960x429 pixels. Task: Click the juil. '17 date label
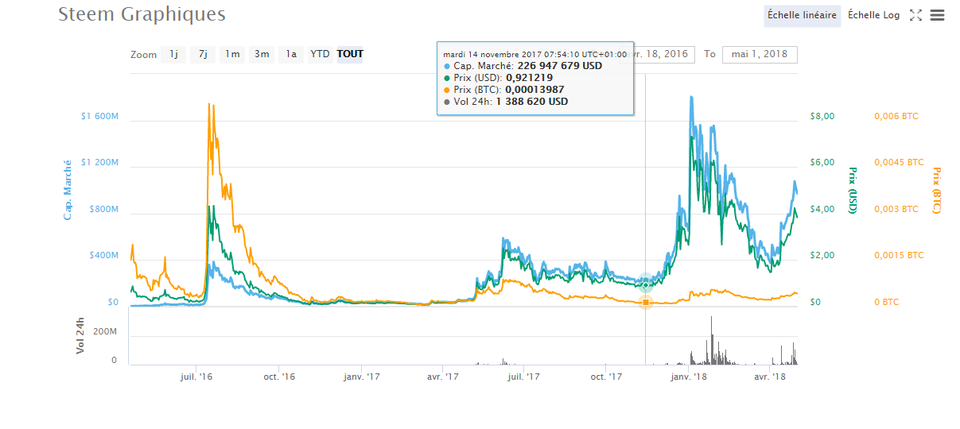(523, 378)
